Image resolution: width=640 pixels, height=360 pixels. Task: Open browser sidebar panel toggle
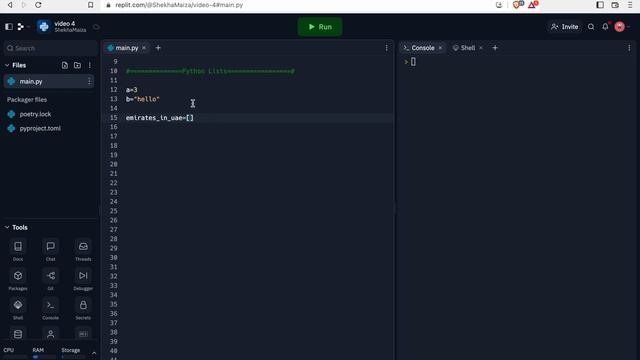(600, 5)
